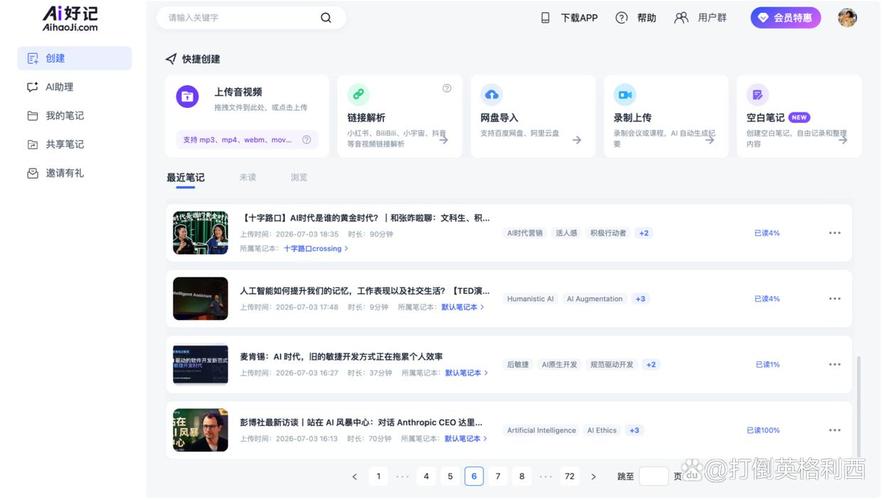883x500 pixels.
Task: Click help icon beside supported formats
Action: click(x=306, y=140)
